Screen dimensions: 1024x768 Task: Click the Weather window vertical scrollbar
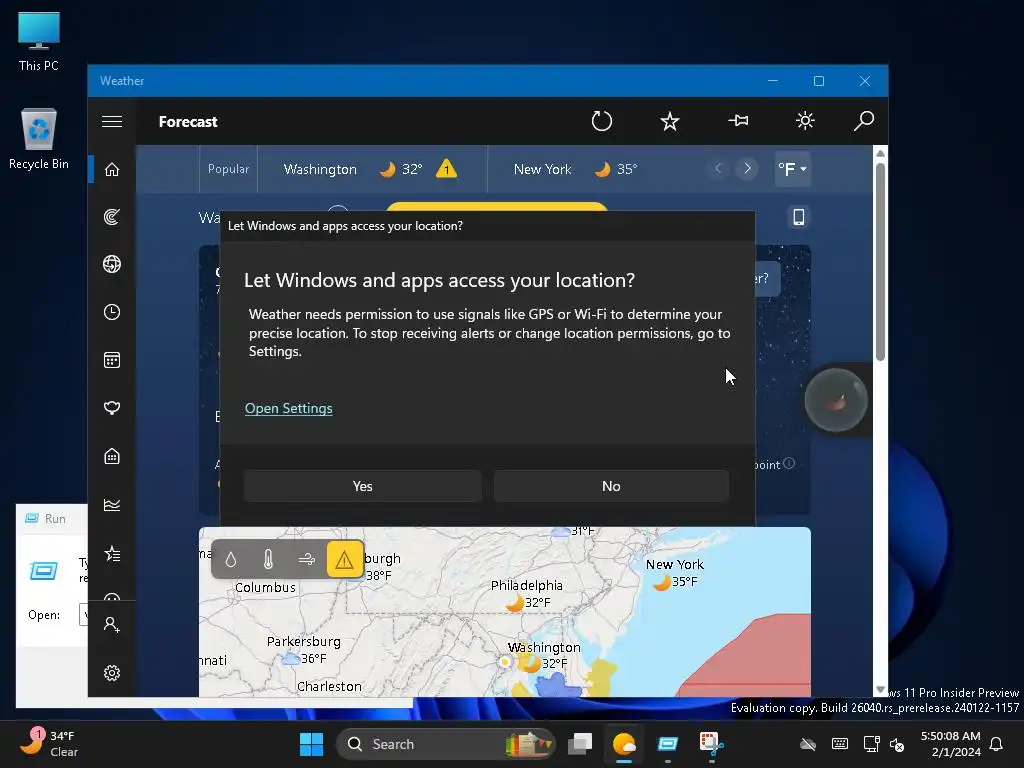click(880, 261)
